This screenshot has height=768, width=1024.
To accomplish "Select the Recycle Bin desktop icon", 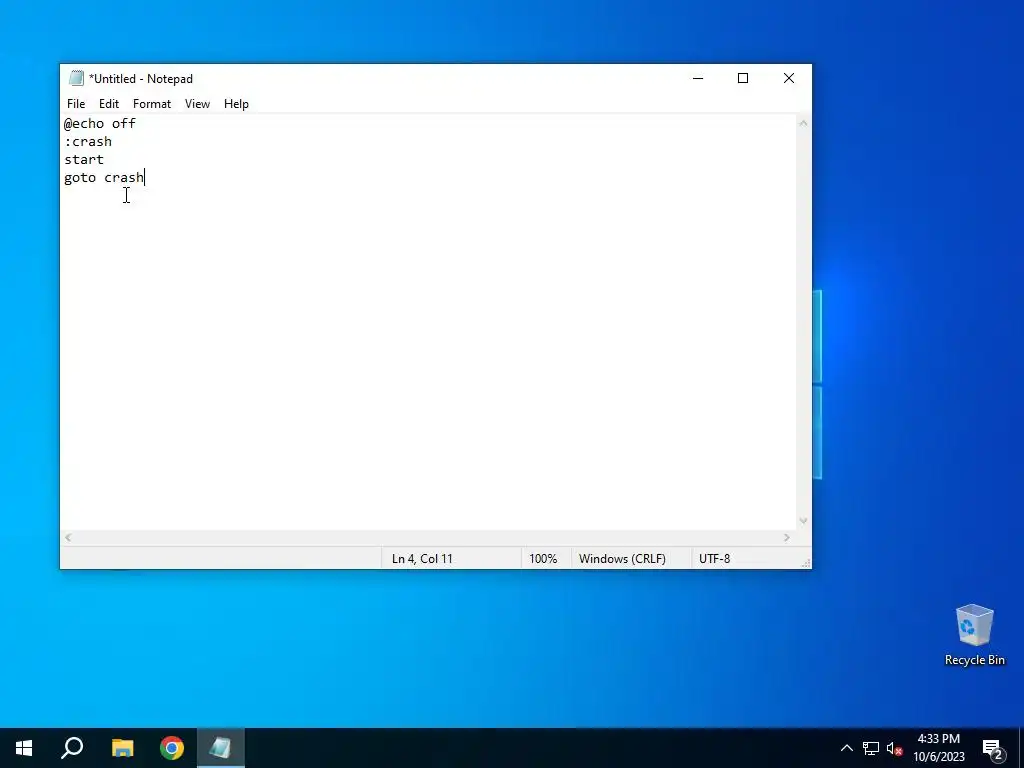I will pos(974,635).
